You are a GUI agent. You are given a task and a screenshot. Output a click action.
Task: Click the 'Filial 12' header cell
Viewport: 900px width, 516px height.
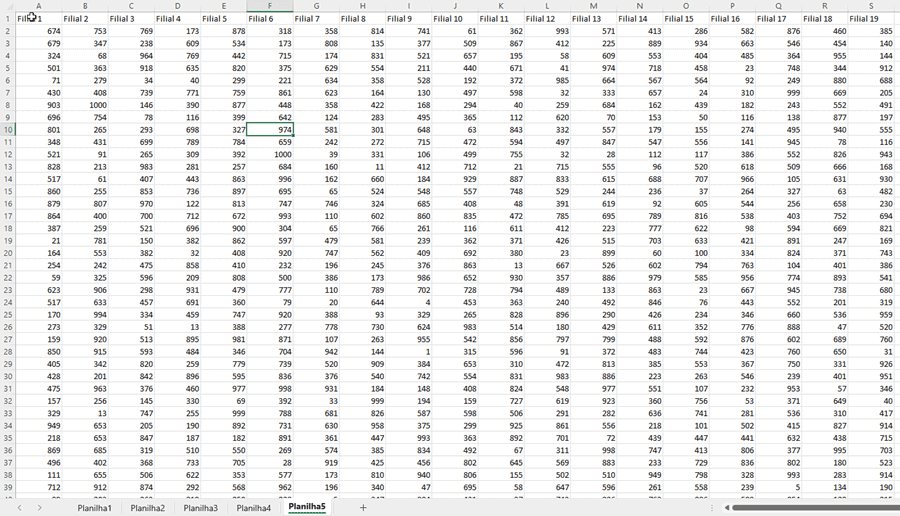[x=547, y=18]
